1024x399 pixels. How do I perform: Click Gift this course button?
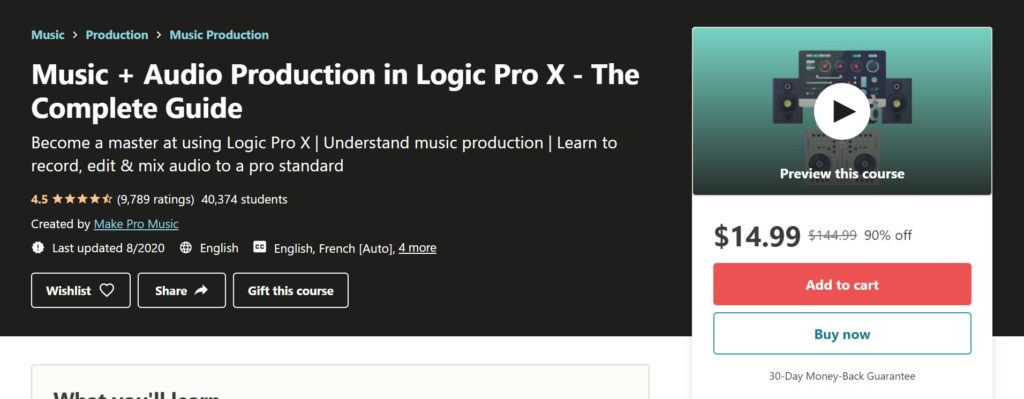pos(291,291)
